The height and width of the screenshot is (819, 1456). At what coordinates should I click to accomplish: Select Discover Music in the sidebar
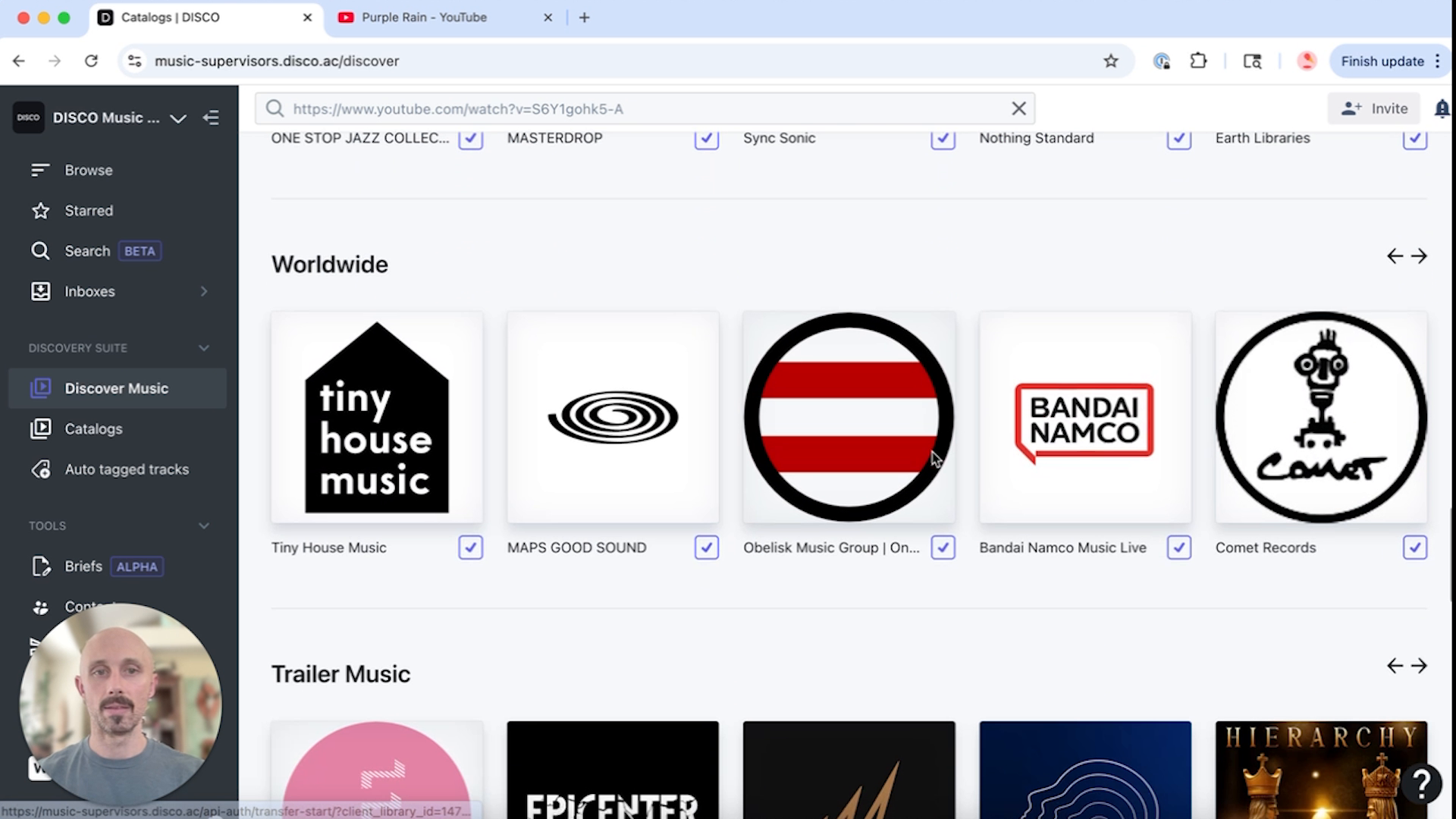(117, 388)
